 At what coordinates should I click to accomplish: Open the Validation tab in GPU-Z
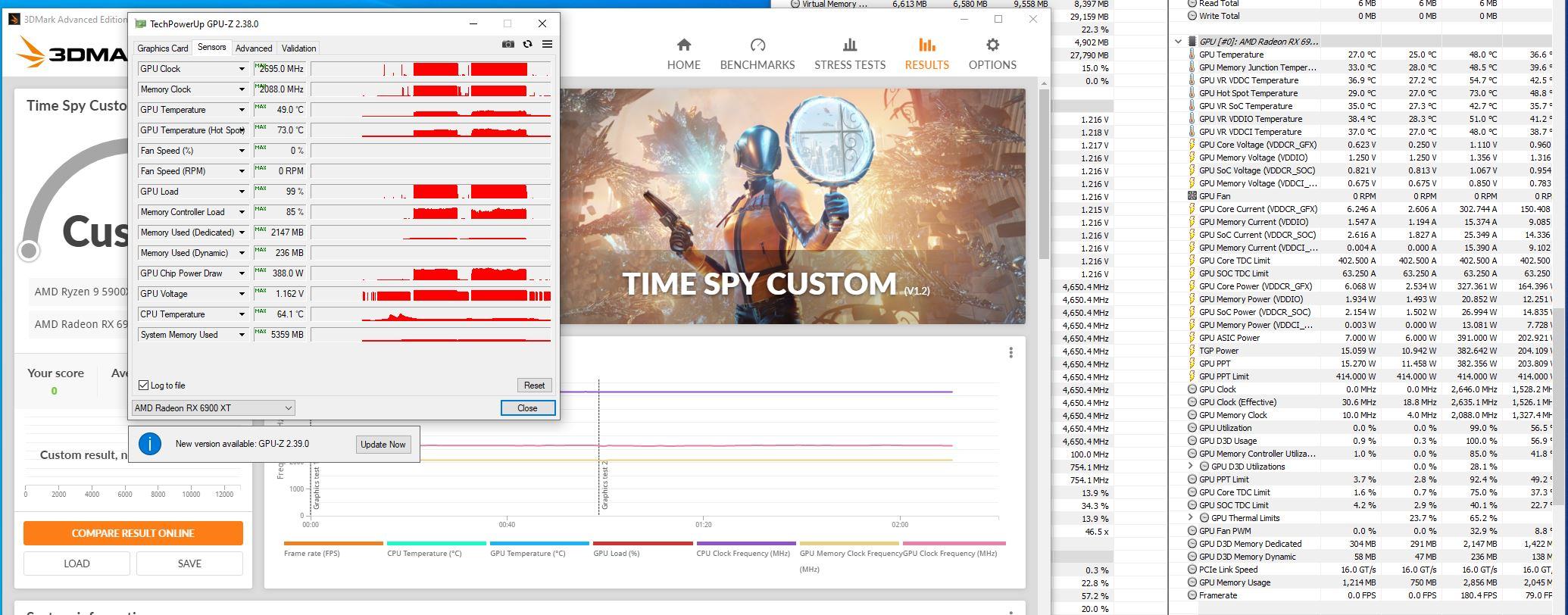pos(298,48)
